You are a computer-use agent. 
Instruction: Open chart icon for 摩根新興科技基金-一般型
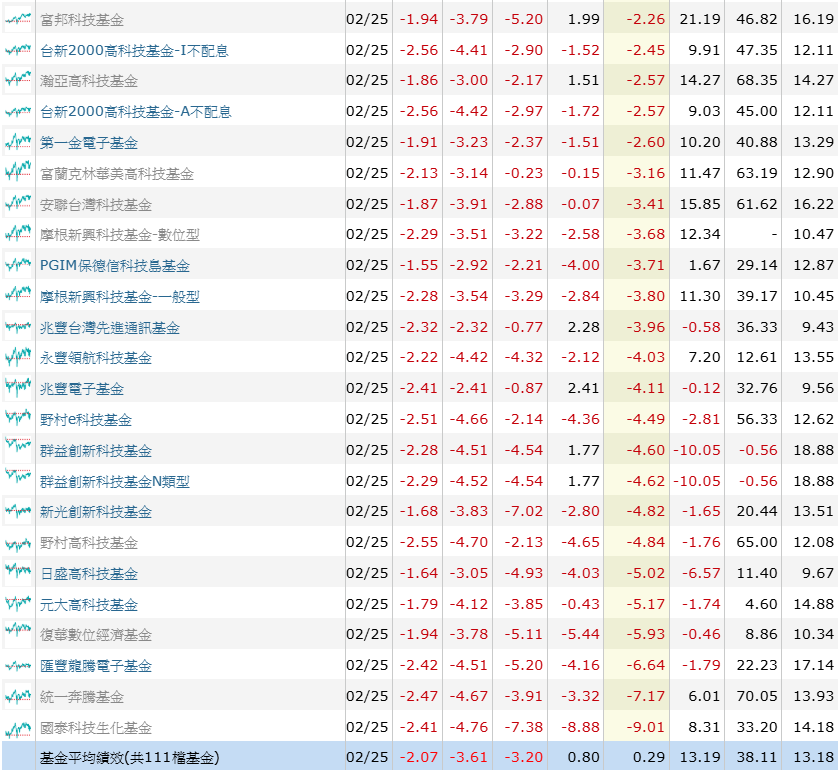coord(18,296)
